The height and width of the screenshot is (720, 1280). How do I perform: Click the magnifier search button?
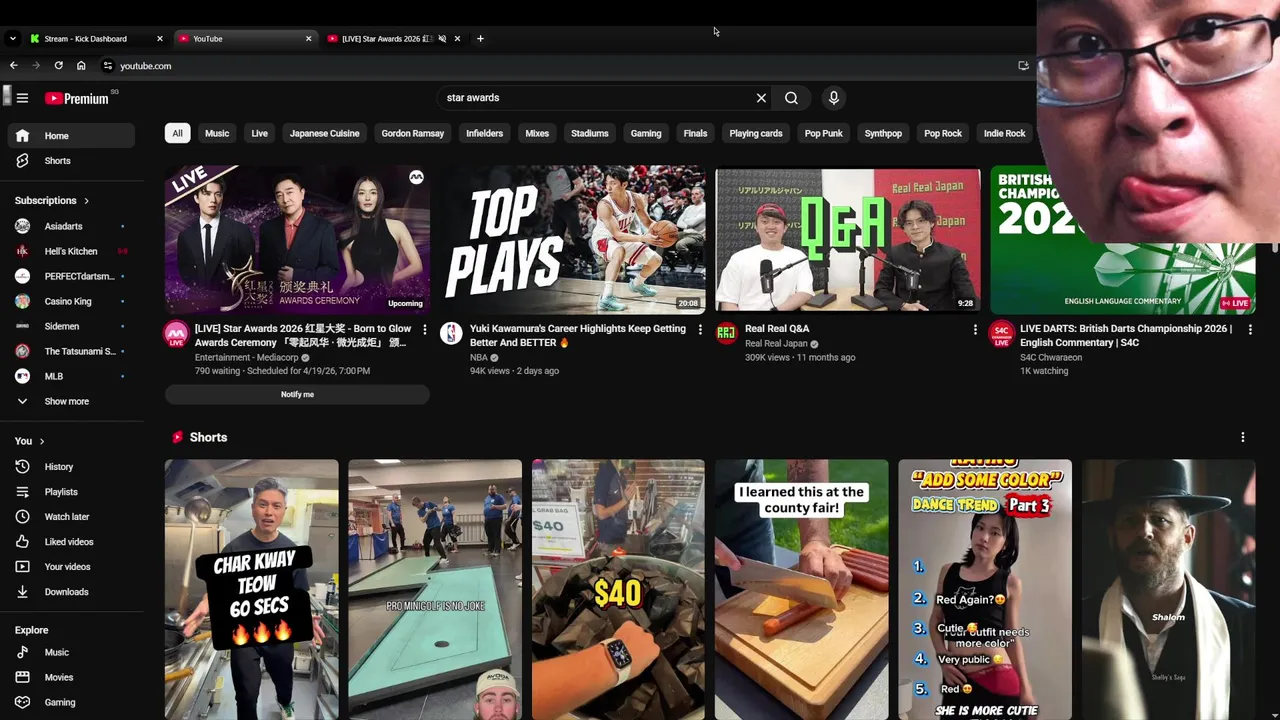[x=791, y=98]
